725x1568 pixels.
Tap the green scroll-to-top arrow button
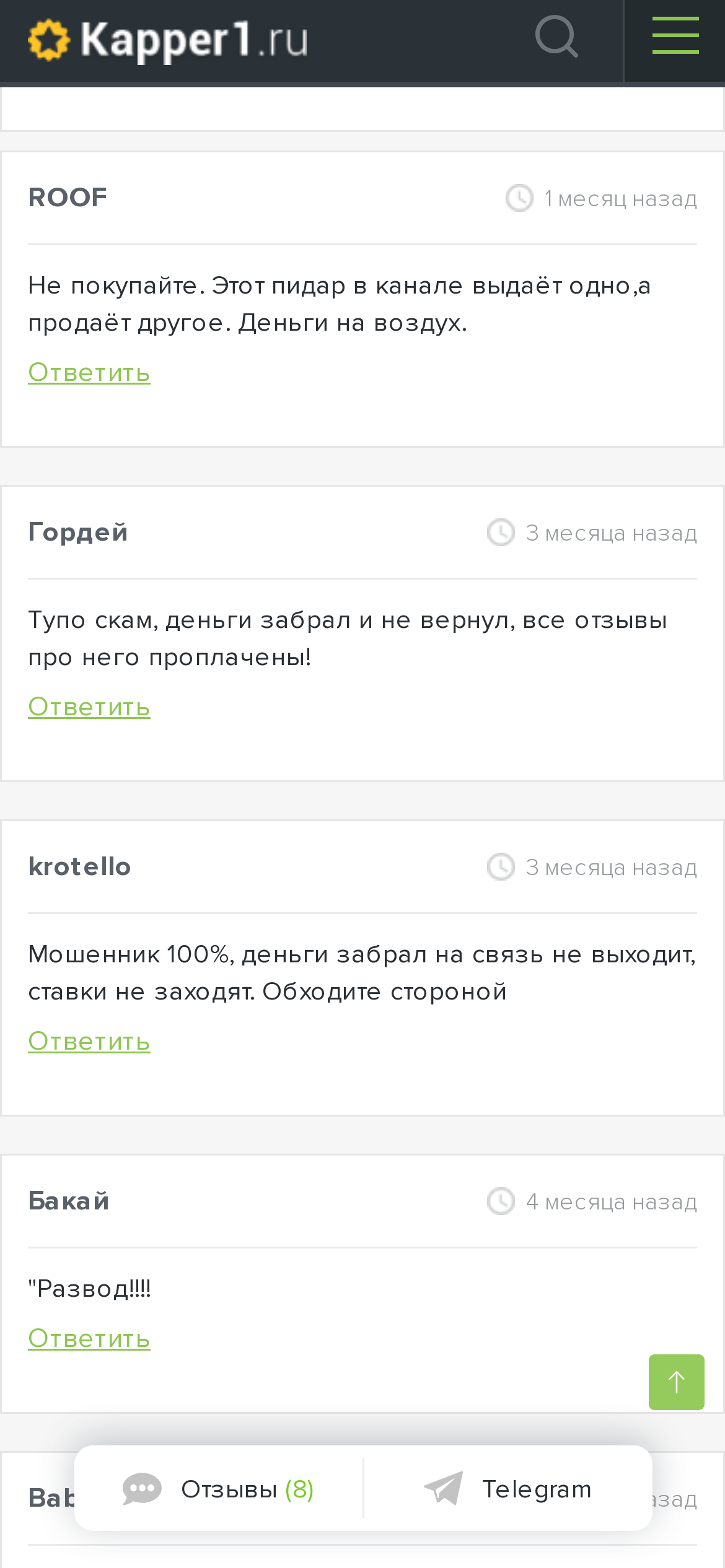(x=676, y=1382)
